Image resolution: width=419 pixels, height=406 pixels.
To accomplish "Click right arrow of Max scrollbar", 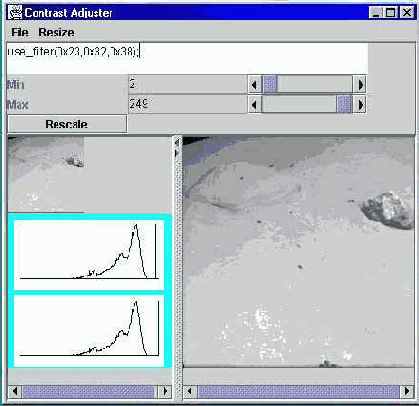I will (x=360, y=105).
